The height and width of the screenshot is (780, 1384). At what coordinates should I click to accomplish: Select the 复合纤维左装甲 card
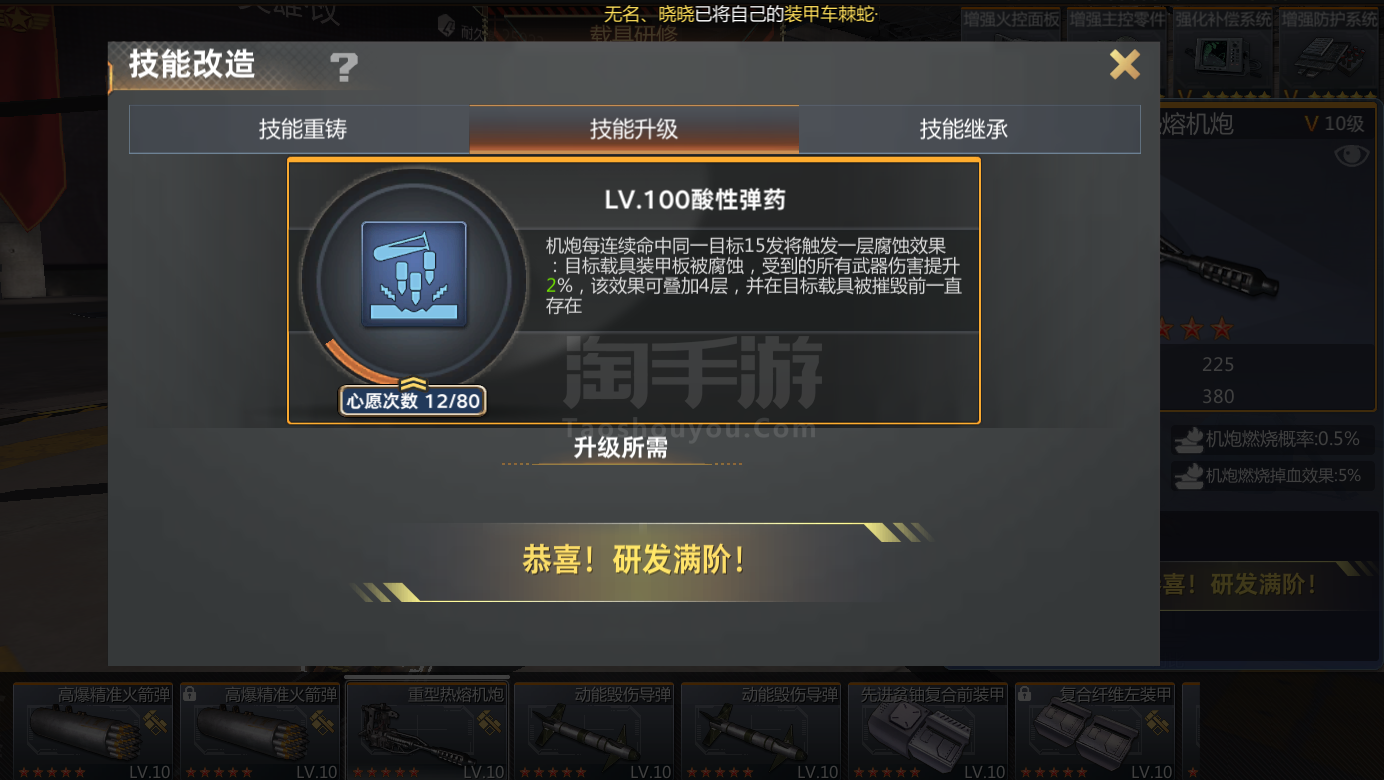pos(1095,731)
